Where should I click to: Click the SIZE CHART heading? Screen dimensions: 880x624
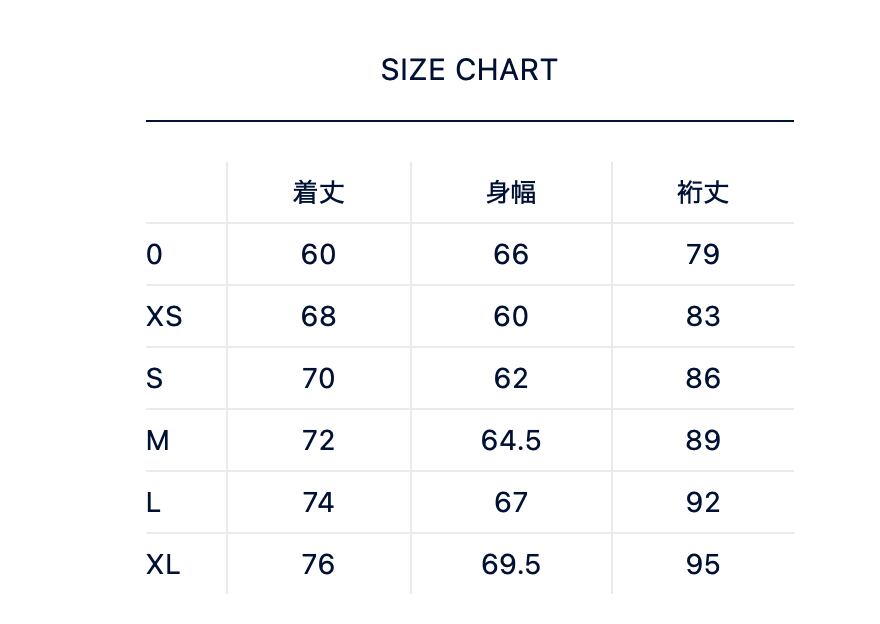click(x=469, y=70)
